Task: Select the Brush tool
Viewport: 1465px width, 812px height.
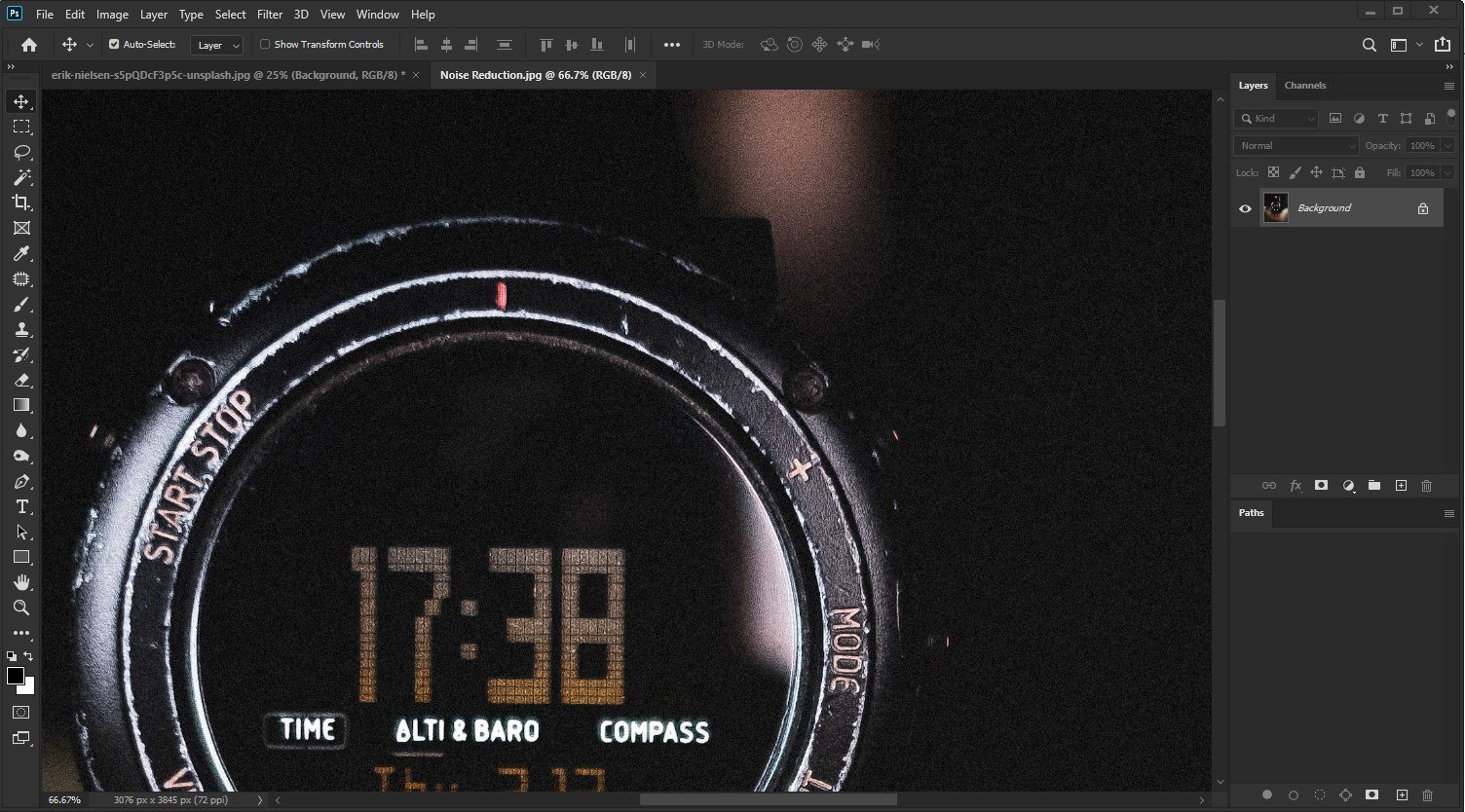Action: click(x=21, y=305)
